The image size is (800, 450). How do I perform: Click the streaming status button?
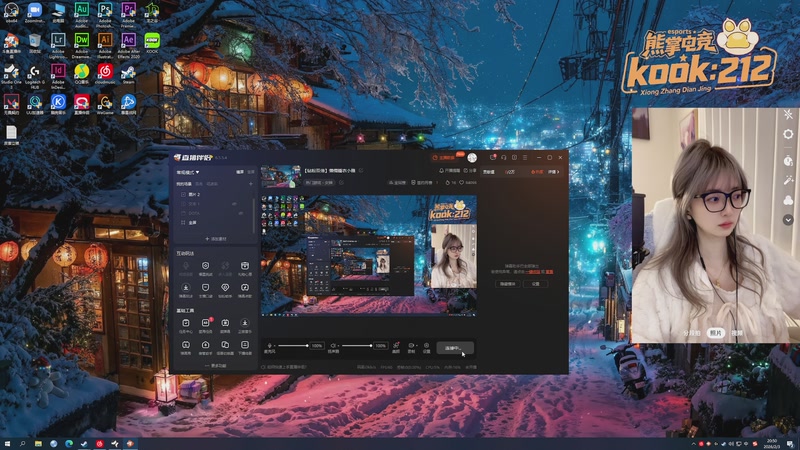455,348
